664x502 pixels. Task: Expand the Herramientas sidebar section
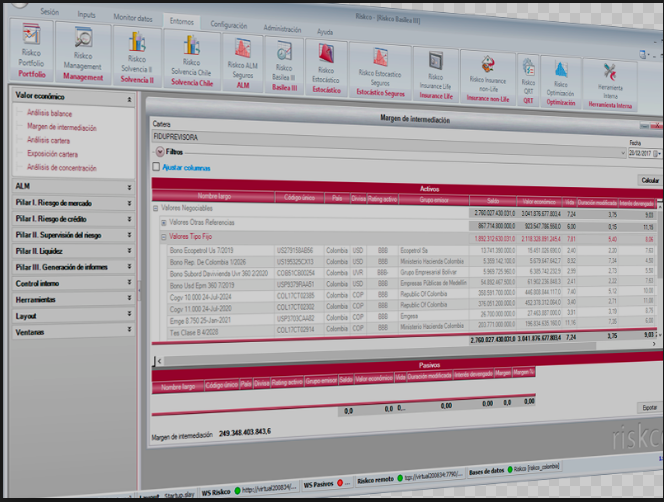tap(129, 298)
